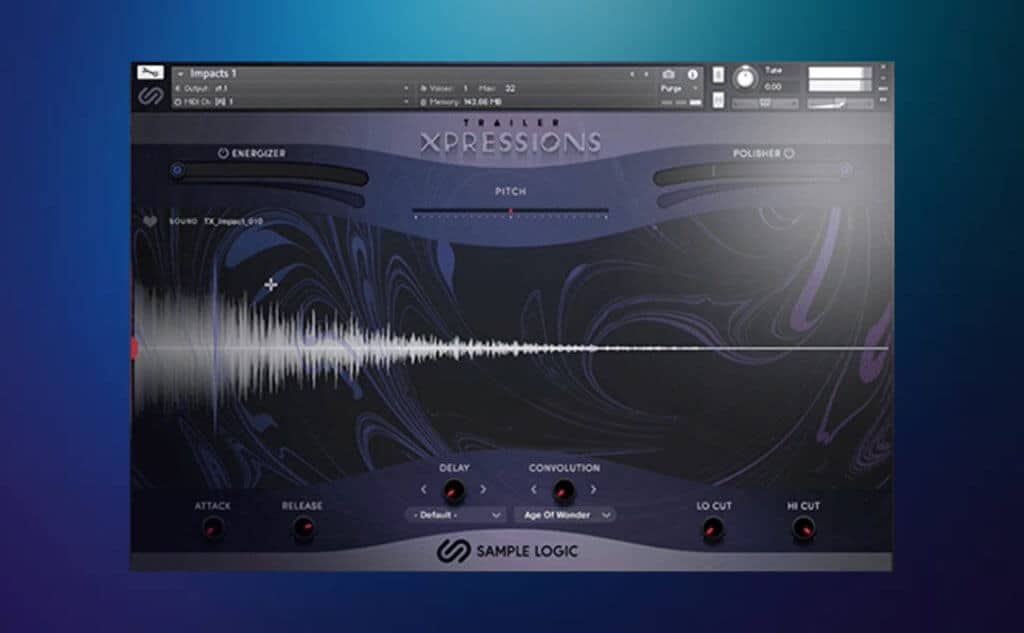
Task: Click the Impacts 1 instrument name
Action: (213, 74)
